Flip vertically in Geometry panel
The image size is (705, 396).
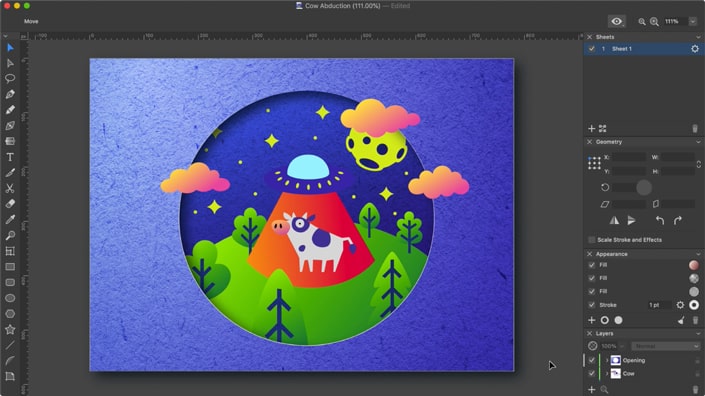click(x=632, y=220)
